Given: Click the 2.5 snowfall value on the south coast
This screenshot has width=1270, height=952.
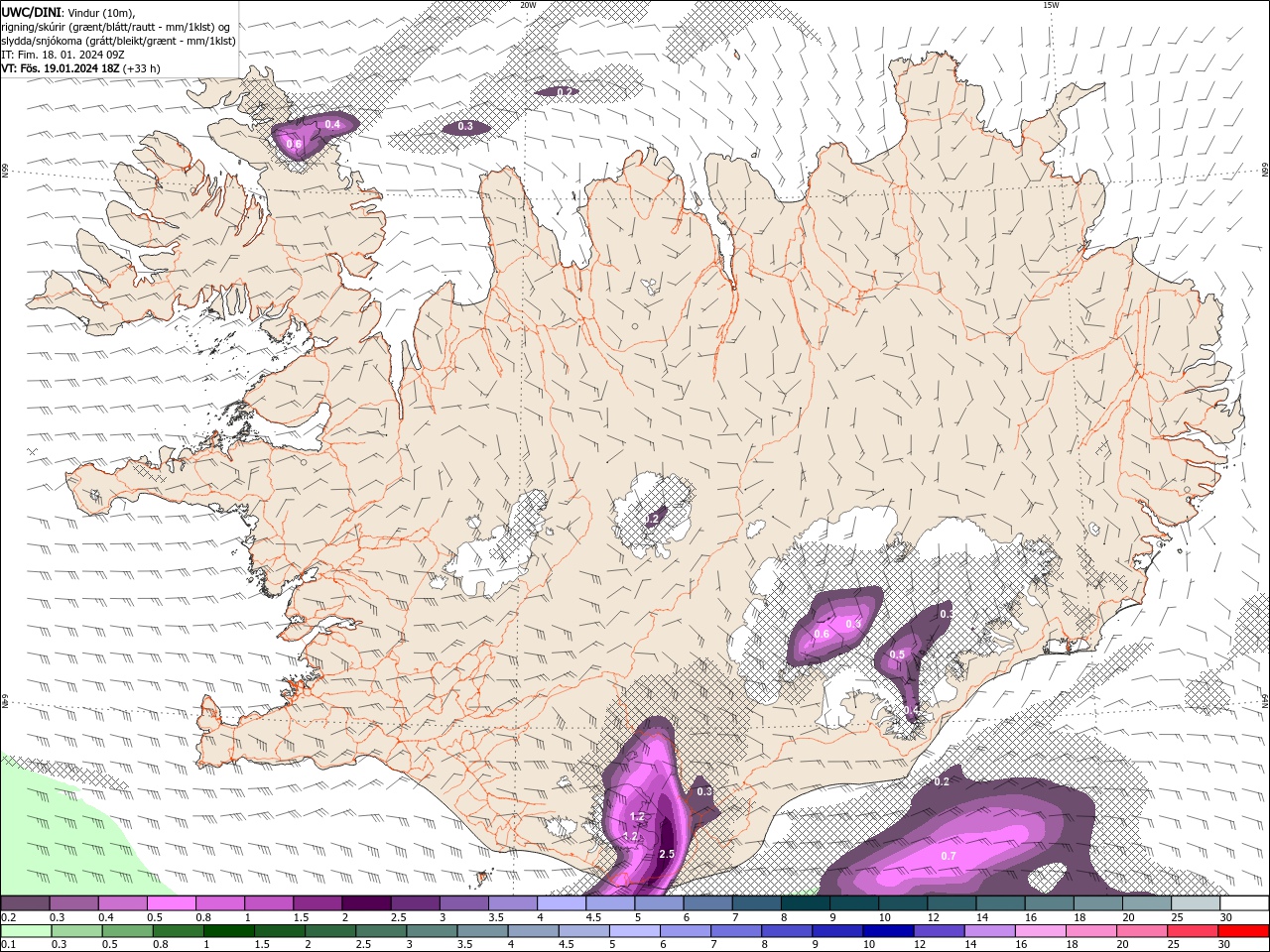Looking at the screenshot, I should click(667, 854).
